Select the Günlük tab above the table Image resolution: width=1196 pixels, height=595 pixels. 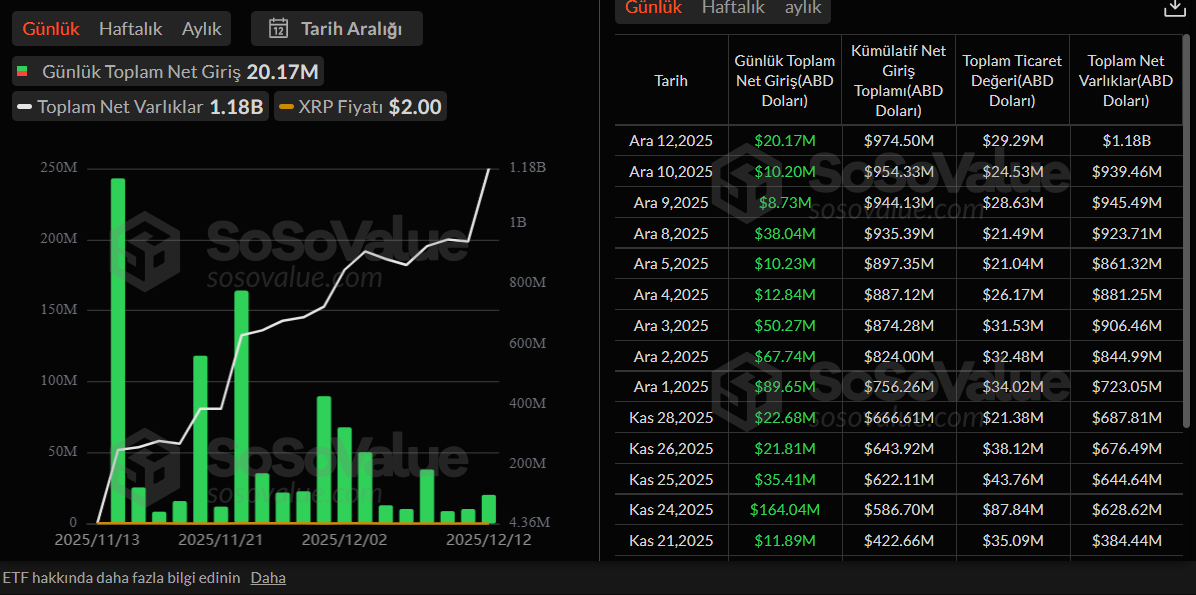pyautogui.click(x=654, y=8)
